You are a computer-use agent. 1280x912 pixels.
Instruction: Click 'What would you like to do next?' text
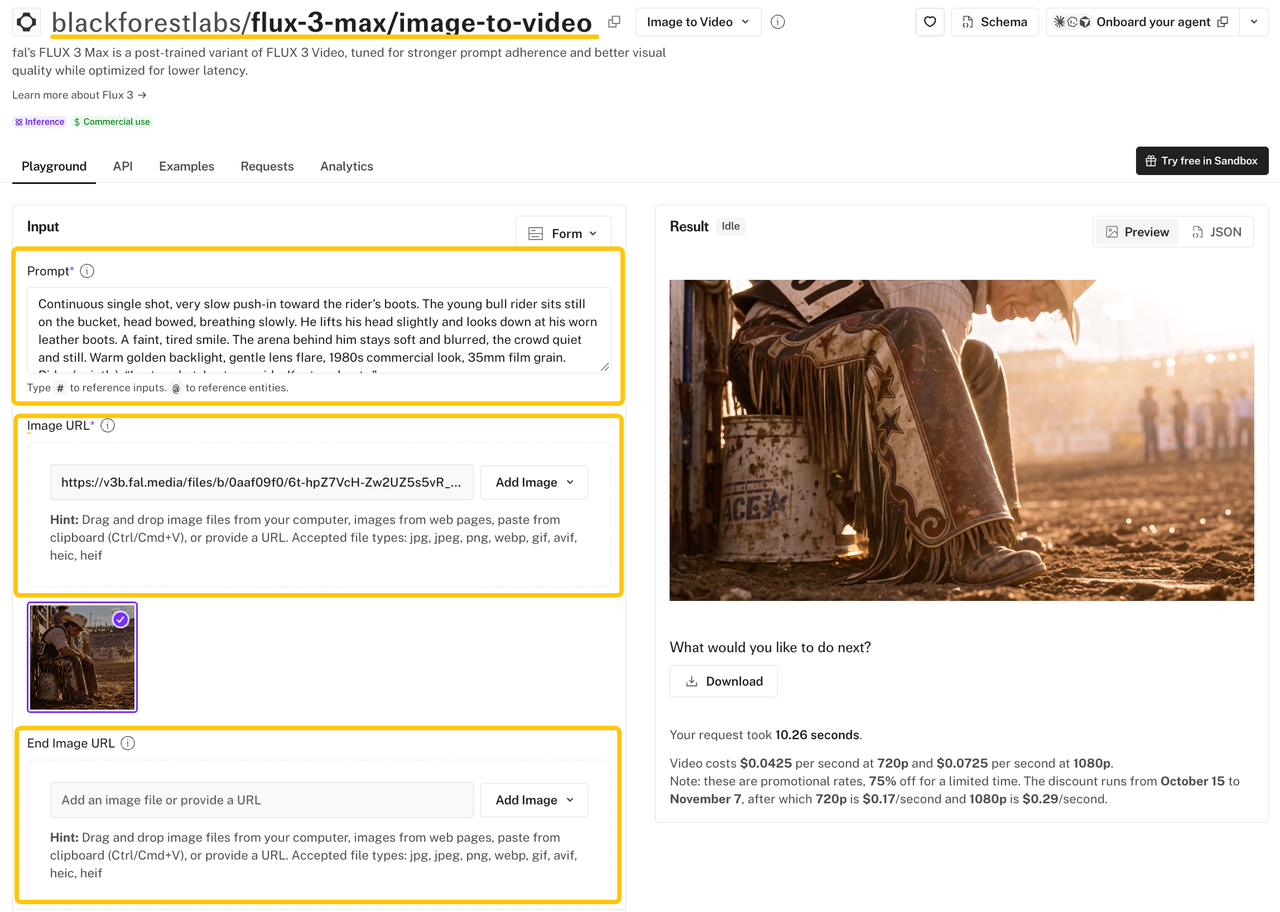[770, 647]
